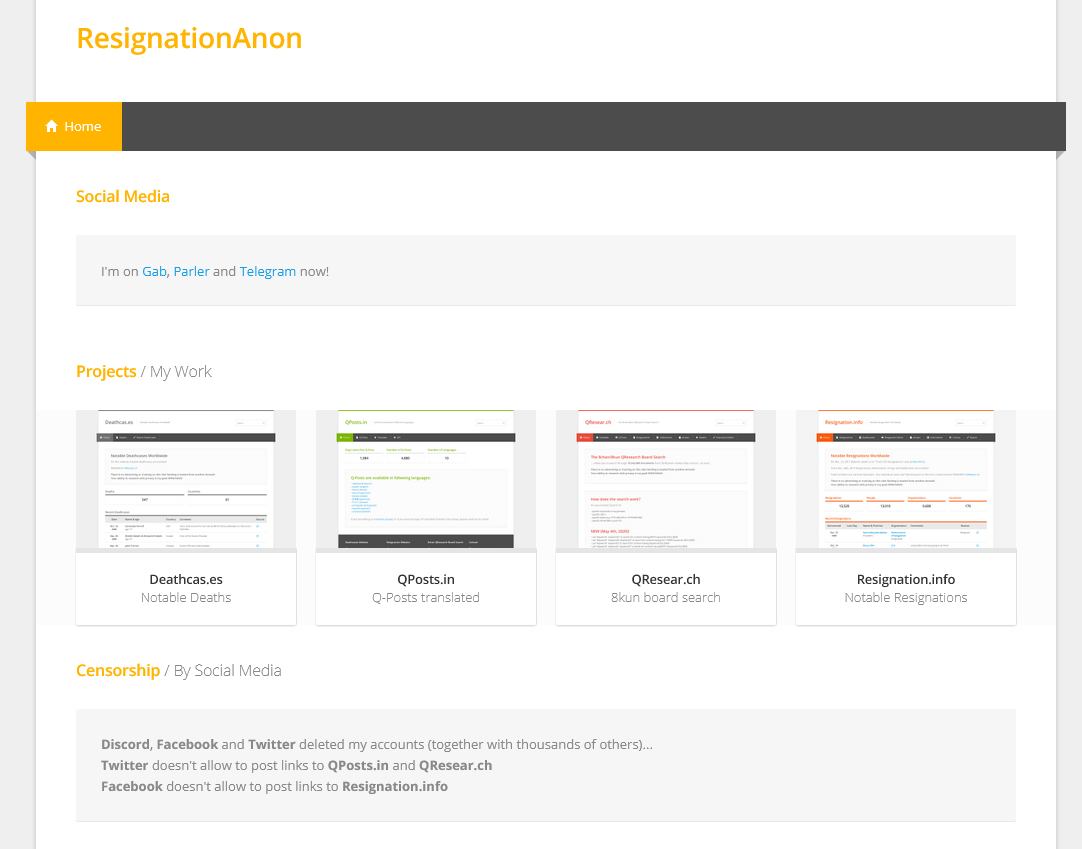
Task: Click the Projects heading
Action: point(106,371)
